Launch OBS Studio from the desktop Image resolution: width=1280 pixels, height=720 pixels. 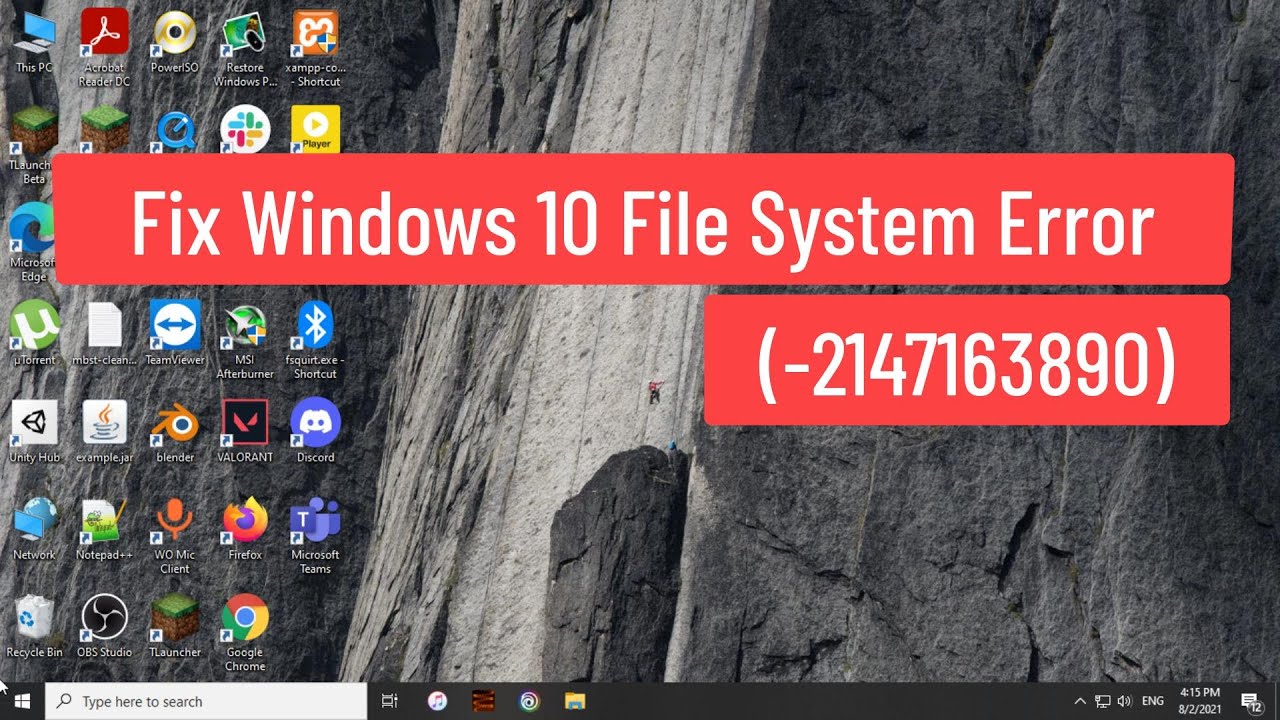coord(105,627)
